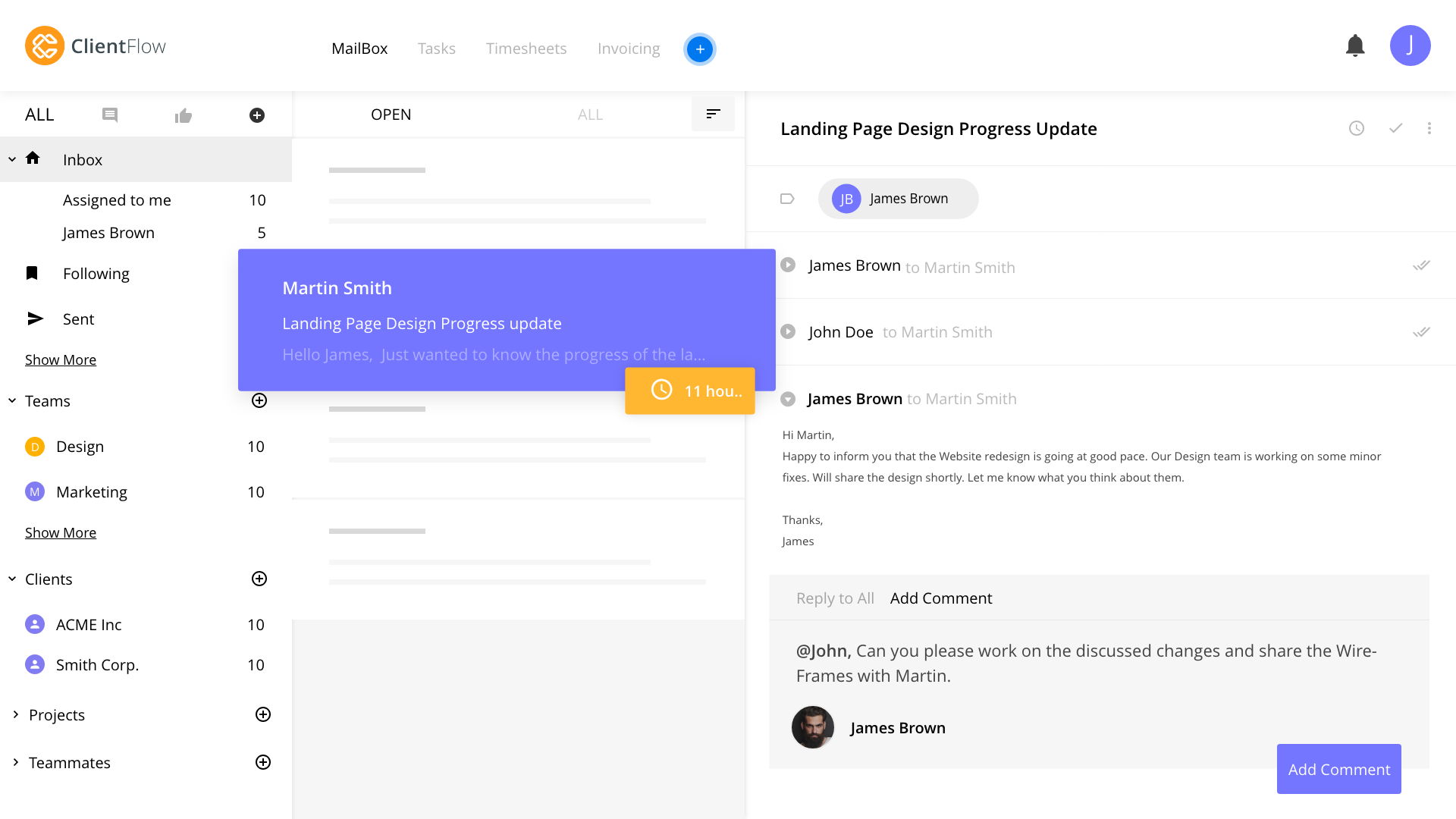Click the purple Add Comment button
Screen dimensions: 1456x819
(x=1338, y=769)
